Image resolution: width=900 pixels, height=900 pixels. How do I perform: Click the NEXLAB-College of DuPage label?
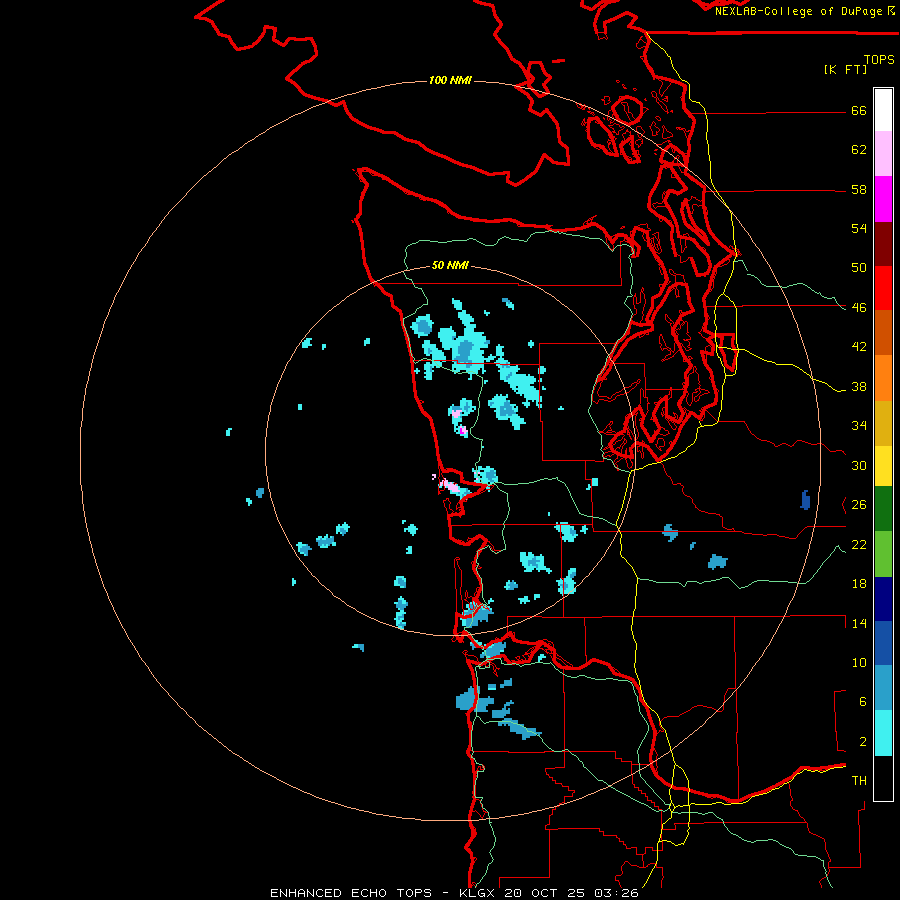tap(799, 11)
